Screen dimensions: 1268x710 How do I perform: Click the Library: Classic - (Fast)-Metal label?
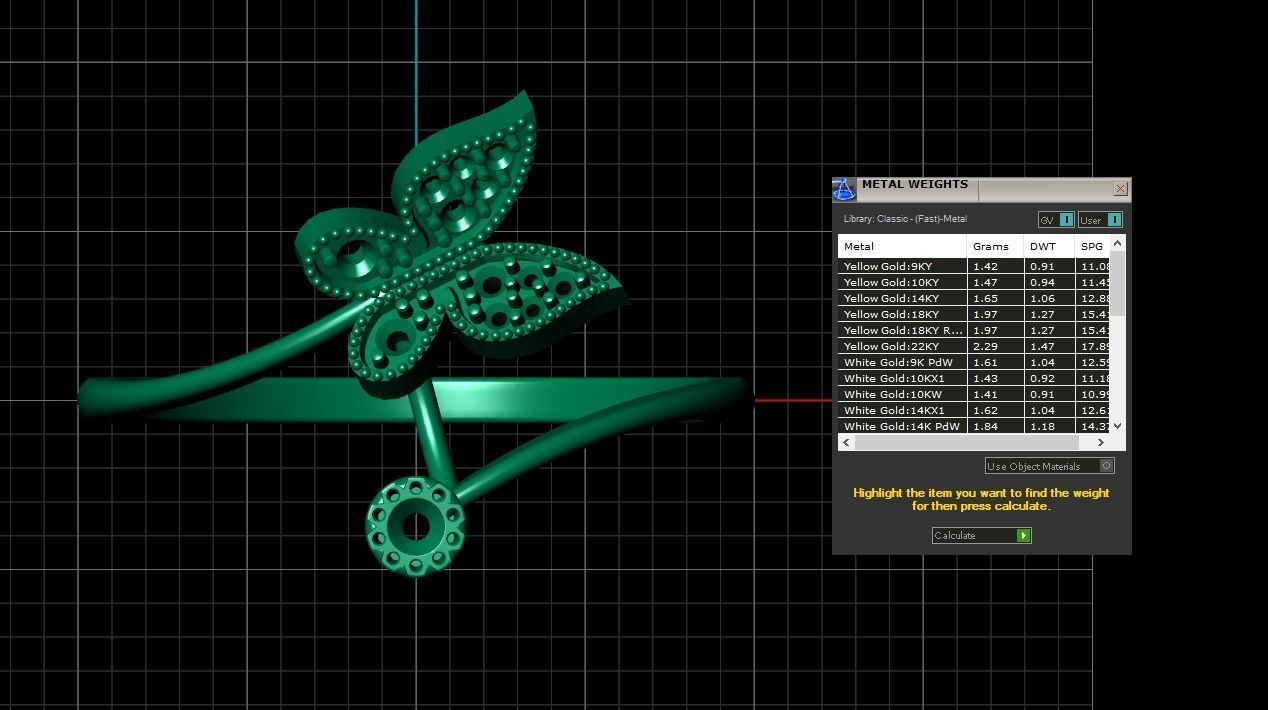tap(905, 219)
